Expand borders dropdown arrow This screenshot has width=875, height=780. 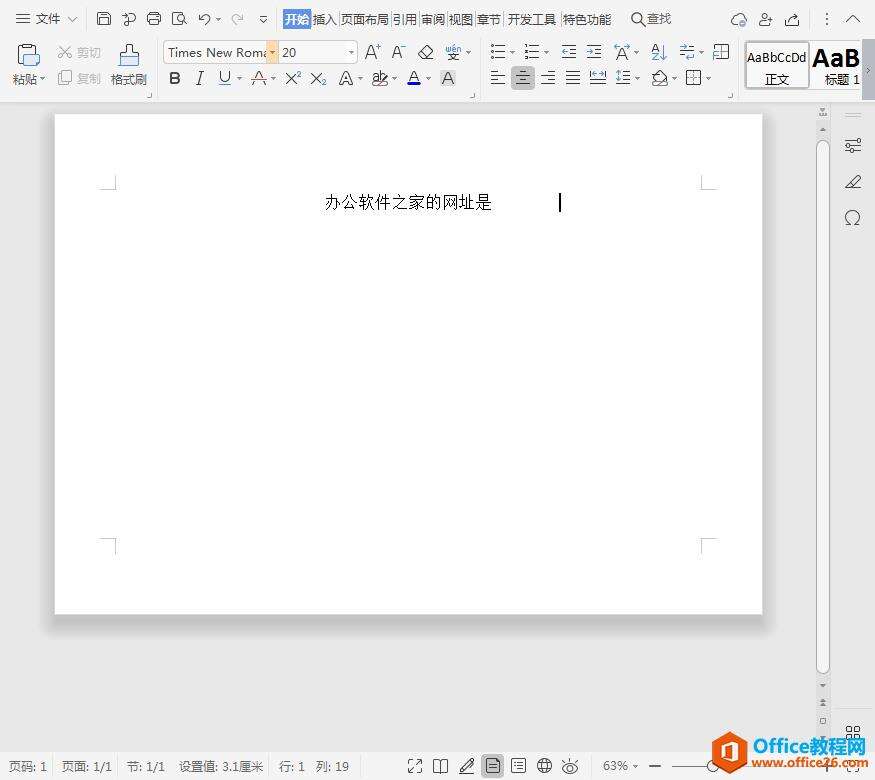coord(709,78)
